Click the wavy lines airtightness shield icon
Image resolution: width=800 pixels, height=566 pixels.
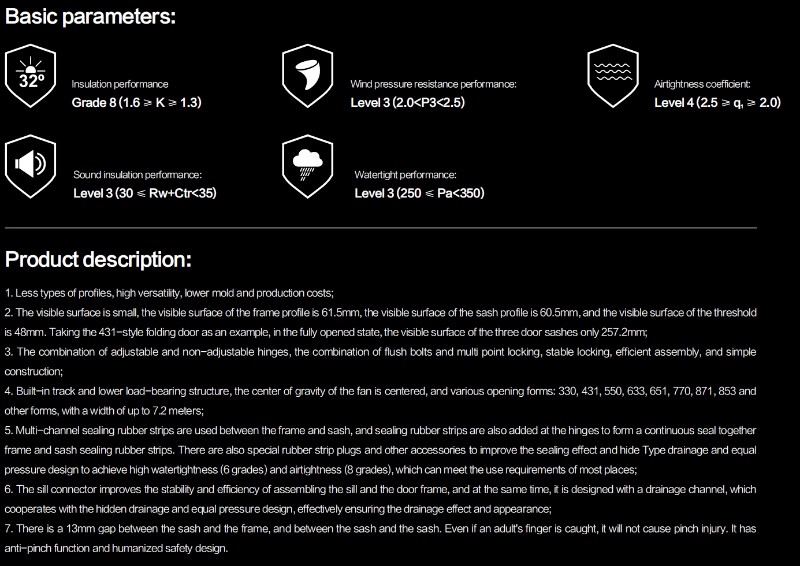pyautogui.click(x=613, y=76)
